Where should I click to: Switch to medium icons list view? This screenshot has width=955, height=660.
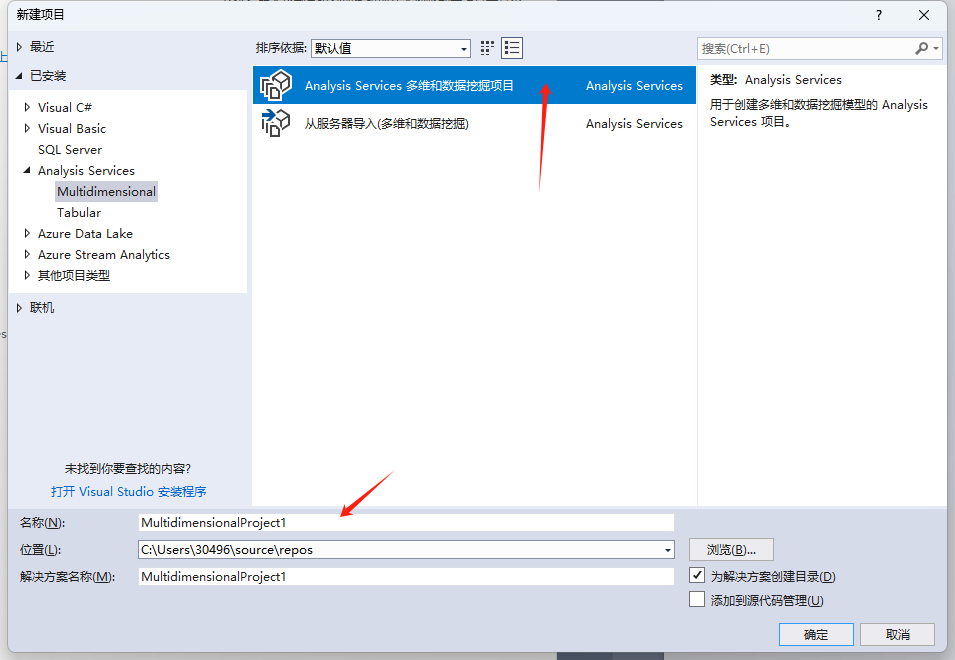coord(512,48)
